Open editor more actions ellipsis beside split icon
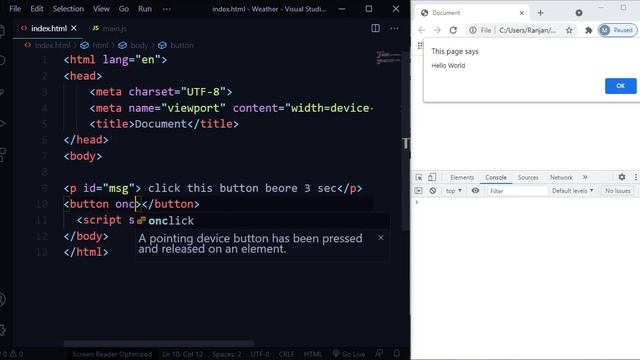The height and width of the screenshot is (360, 640). (x=394, y=28)
